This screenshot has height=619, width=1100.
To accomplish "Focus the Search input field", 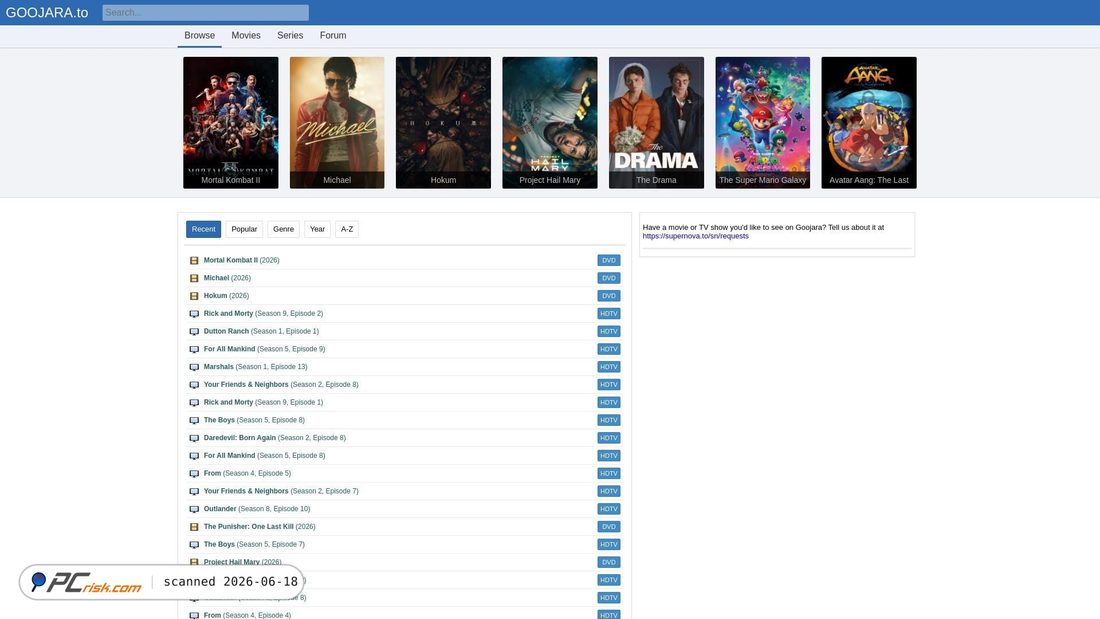I will (206, 13).
